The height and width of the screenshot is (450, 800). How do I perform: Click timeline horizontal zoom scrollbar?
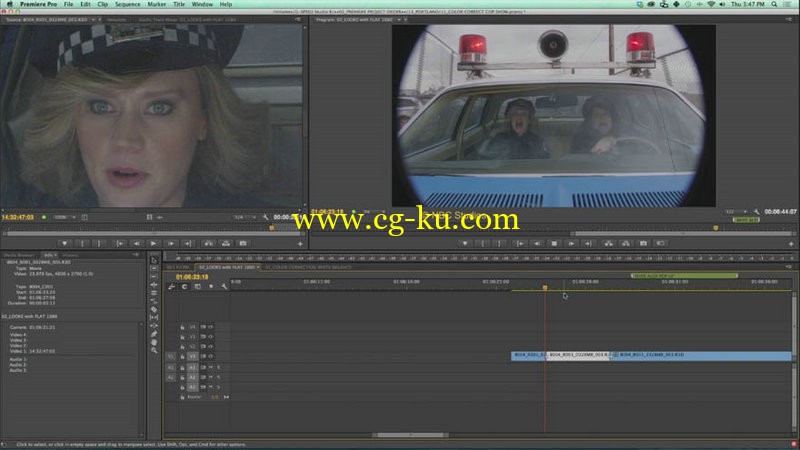410,435
